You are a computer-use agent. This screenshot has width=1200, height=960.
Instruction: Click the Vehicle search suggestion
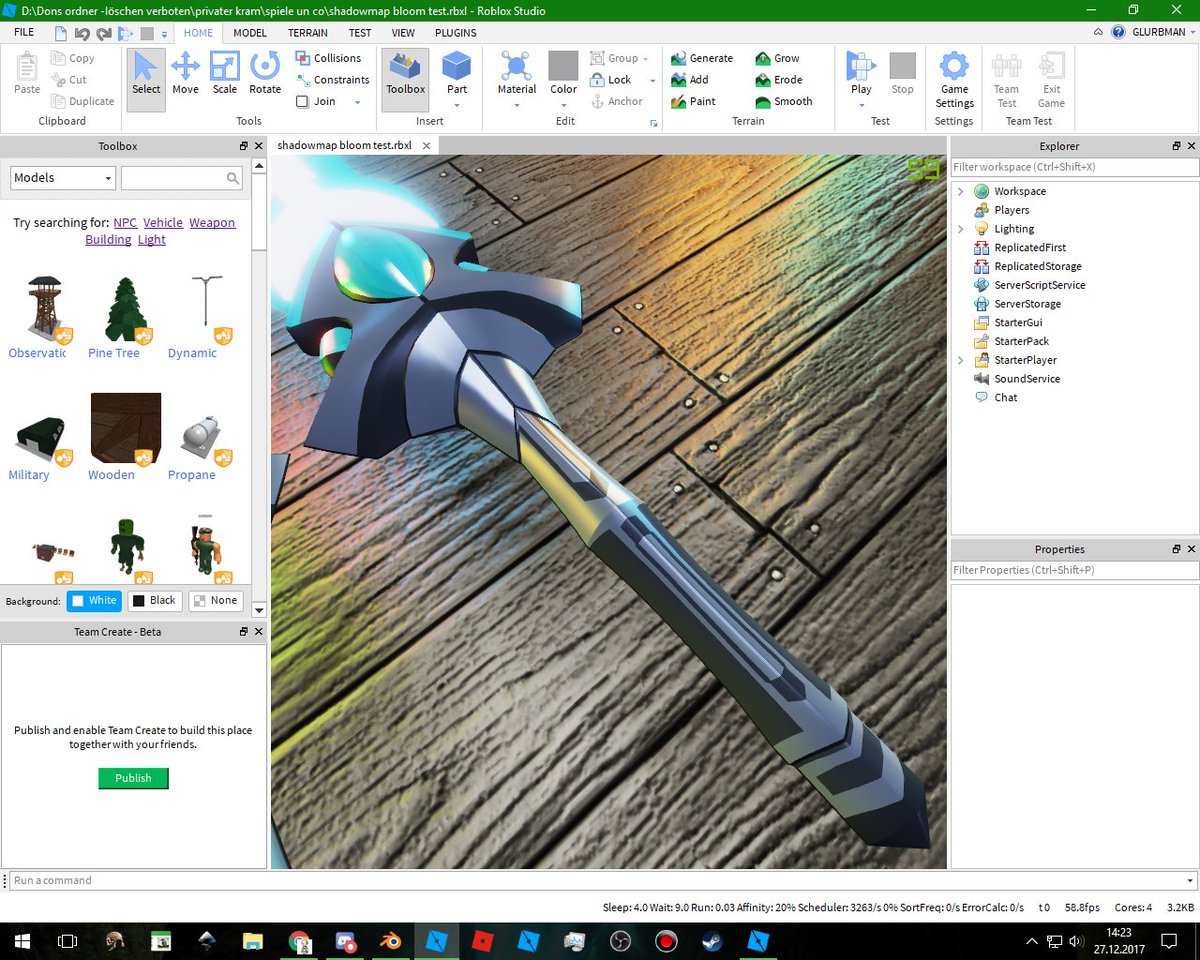coord(163,223)
